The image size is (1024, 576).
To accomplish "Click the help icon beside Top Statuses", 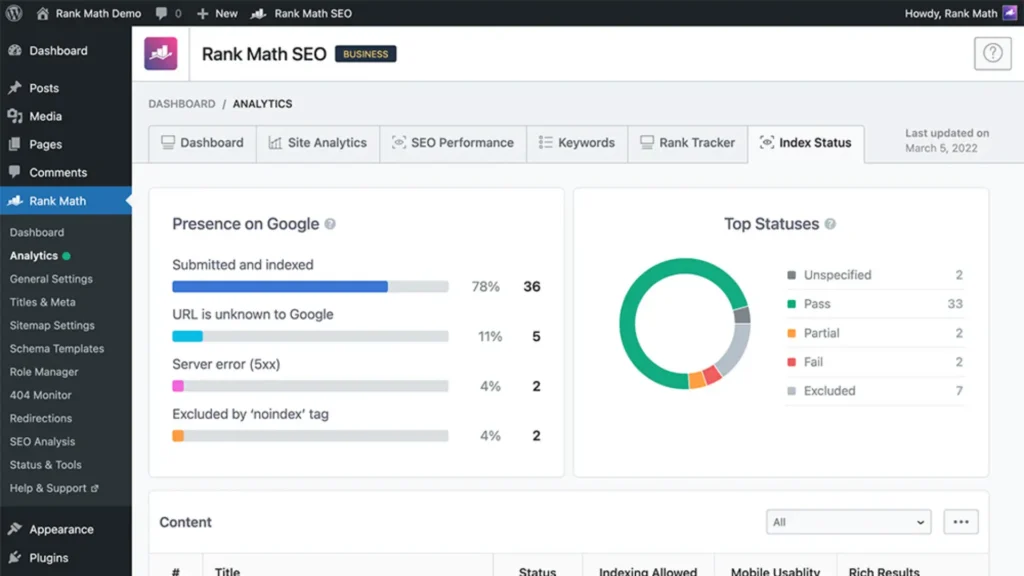I will tap(830, 224).
